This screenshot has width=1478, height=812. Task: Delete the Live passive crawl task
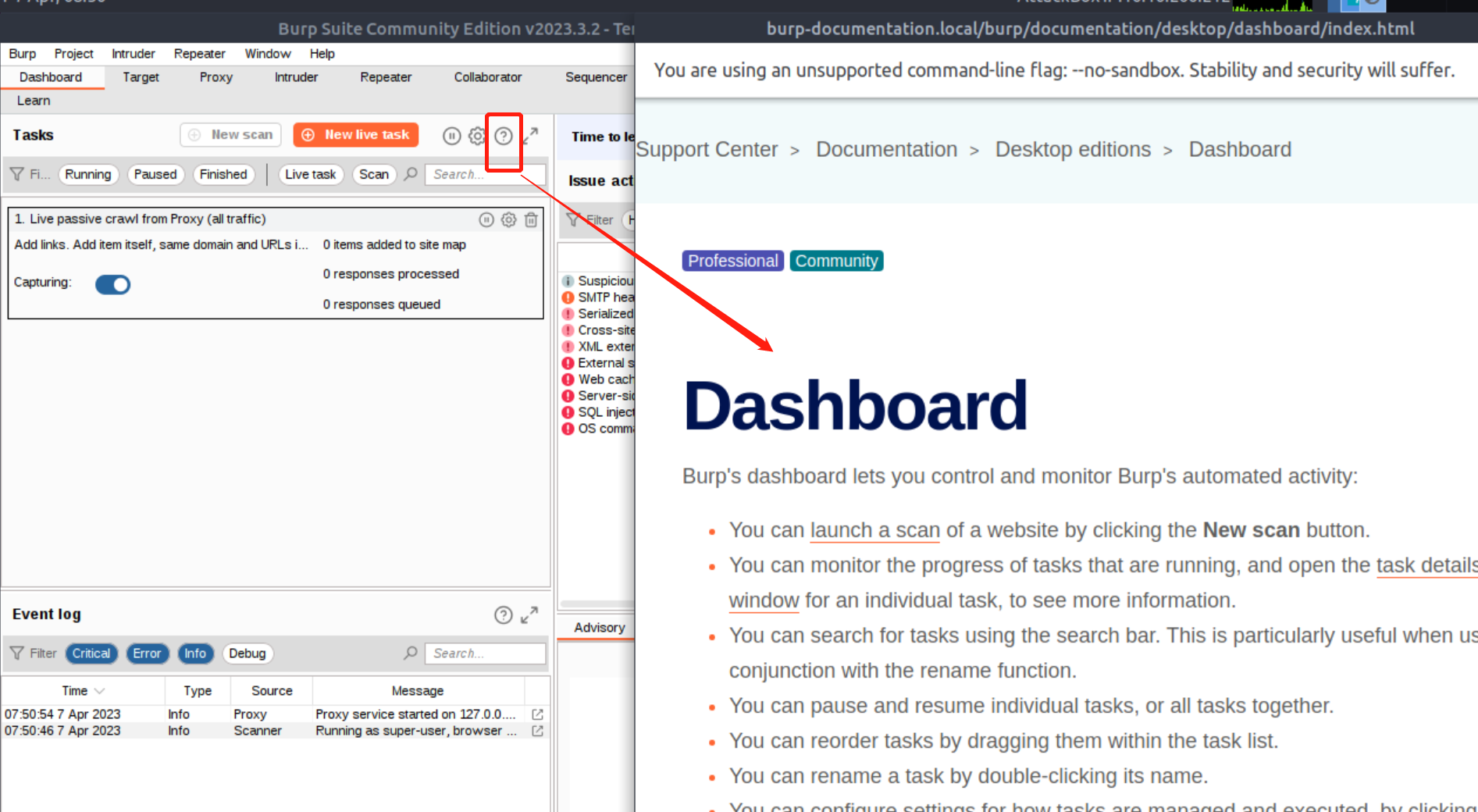[531, 220]
